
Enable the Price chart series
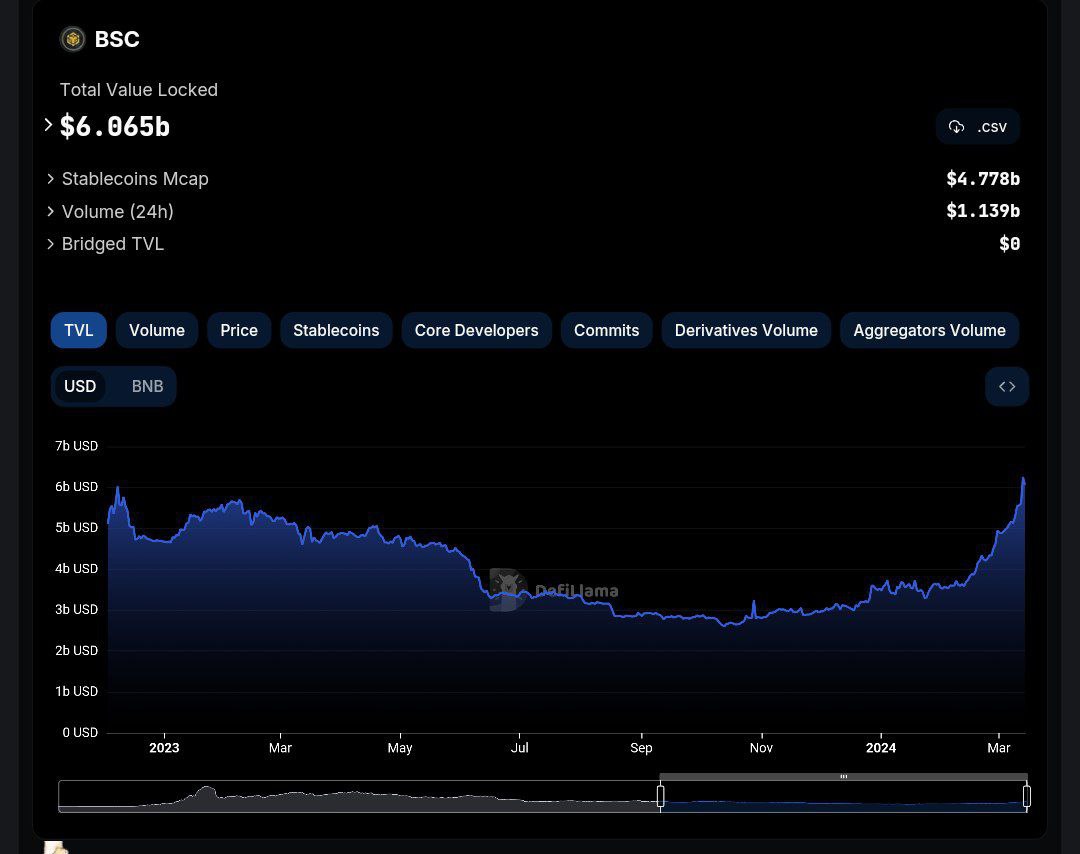pos(239,331)
